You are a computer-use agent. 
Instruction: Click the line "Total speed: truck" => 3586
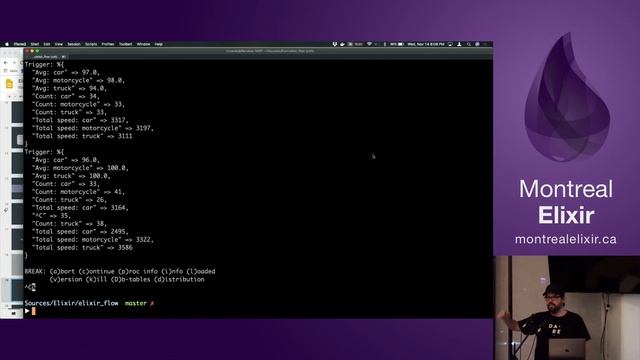[82, 247]
